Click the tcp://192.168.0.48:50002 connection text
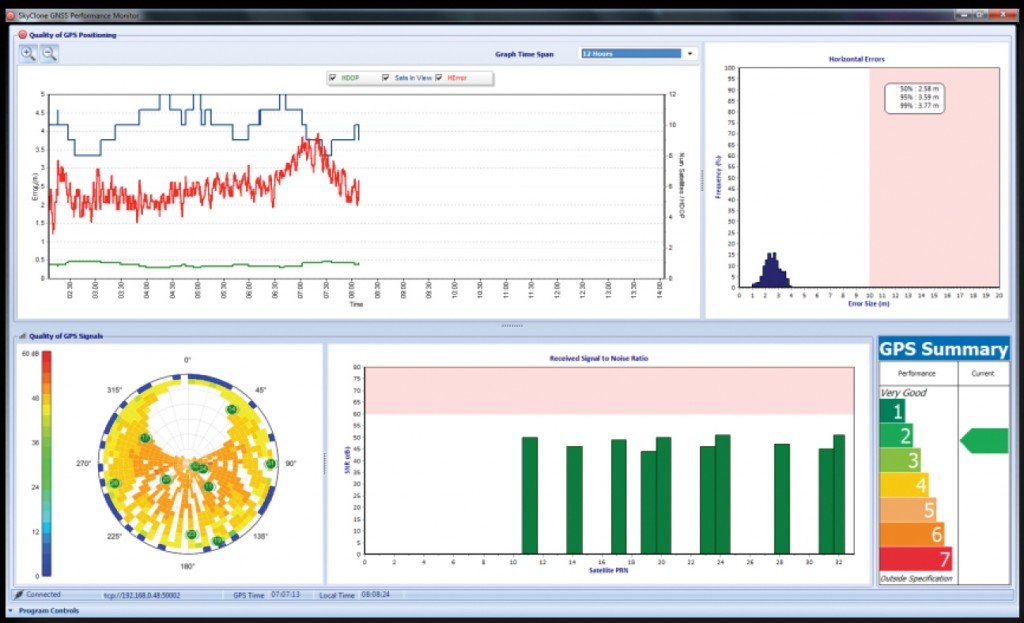Screen dimensions: 1024x623 [x=144, y=594]
